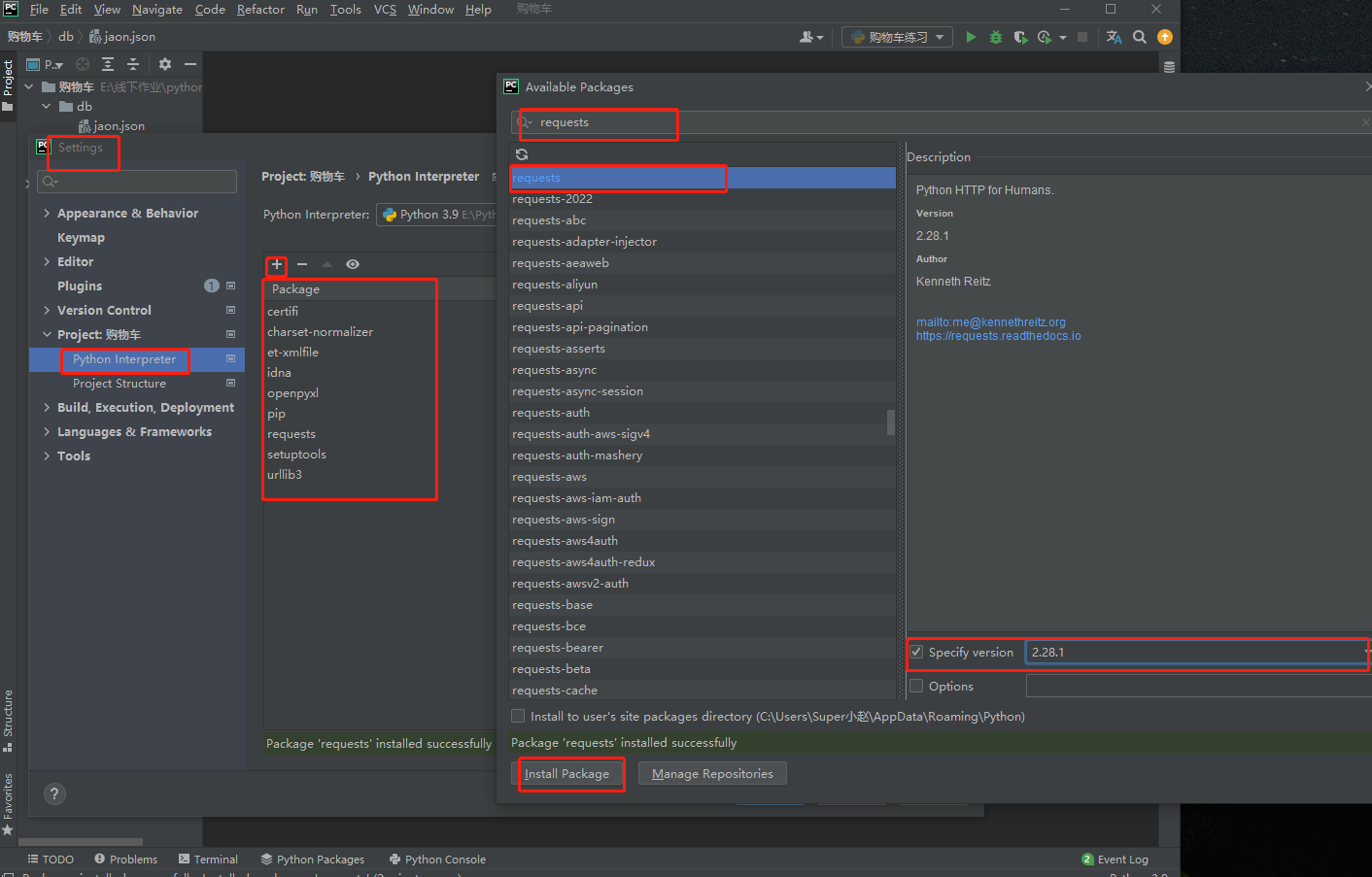1372x877 pixels.
Task: Expand the Tools settings section
Action: click(x=47, y=456)
